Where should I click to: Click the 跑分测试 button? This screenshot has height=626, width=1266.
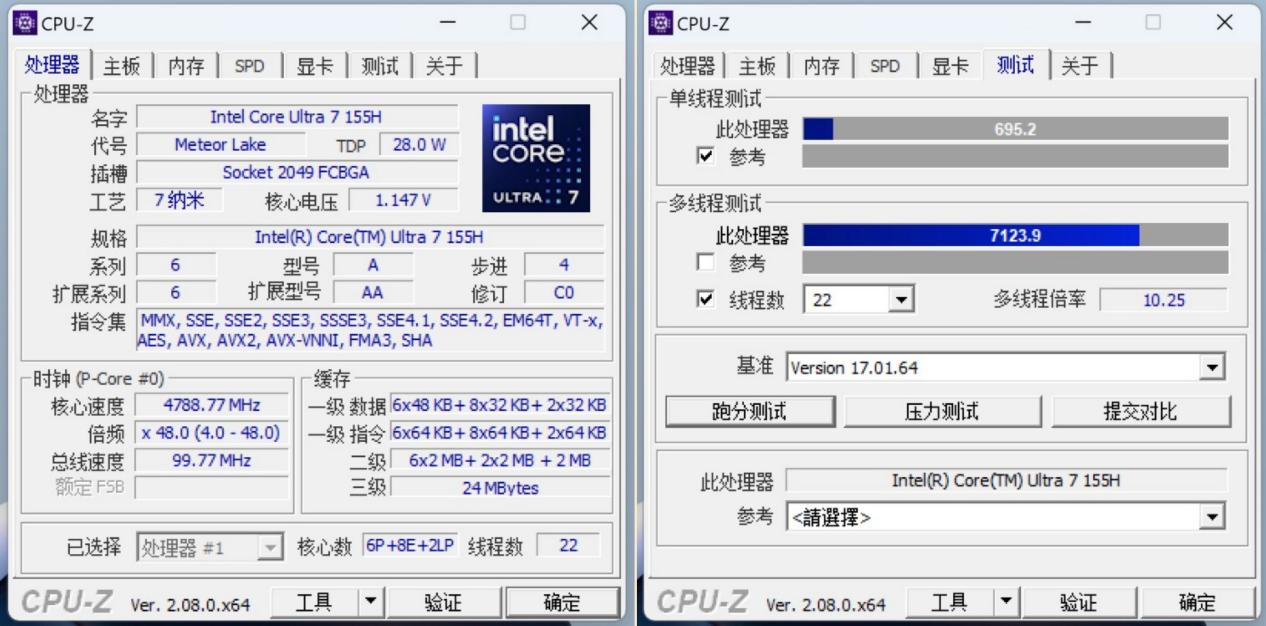pos(750,411)
